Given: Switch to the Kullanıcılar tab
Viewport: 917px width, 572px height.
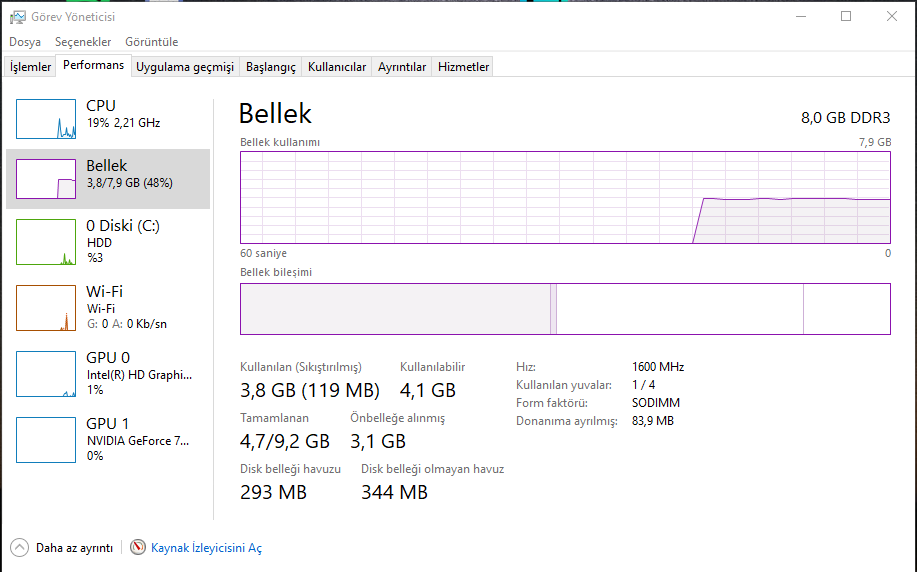Looking at the screenshot, I should point(337,67).
